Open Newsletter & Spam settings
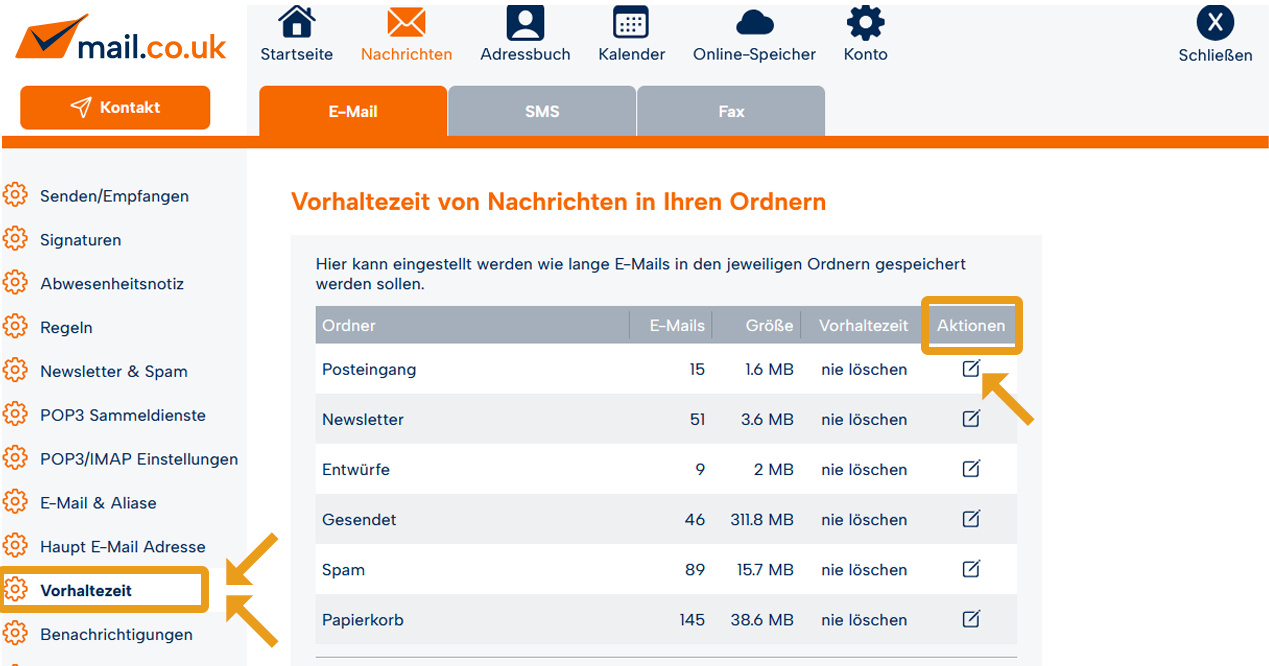The image size is (1269, 666). tap(113, 371)
